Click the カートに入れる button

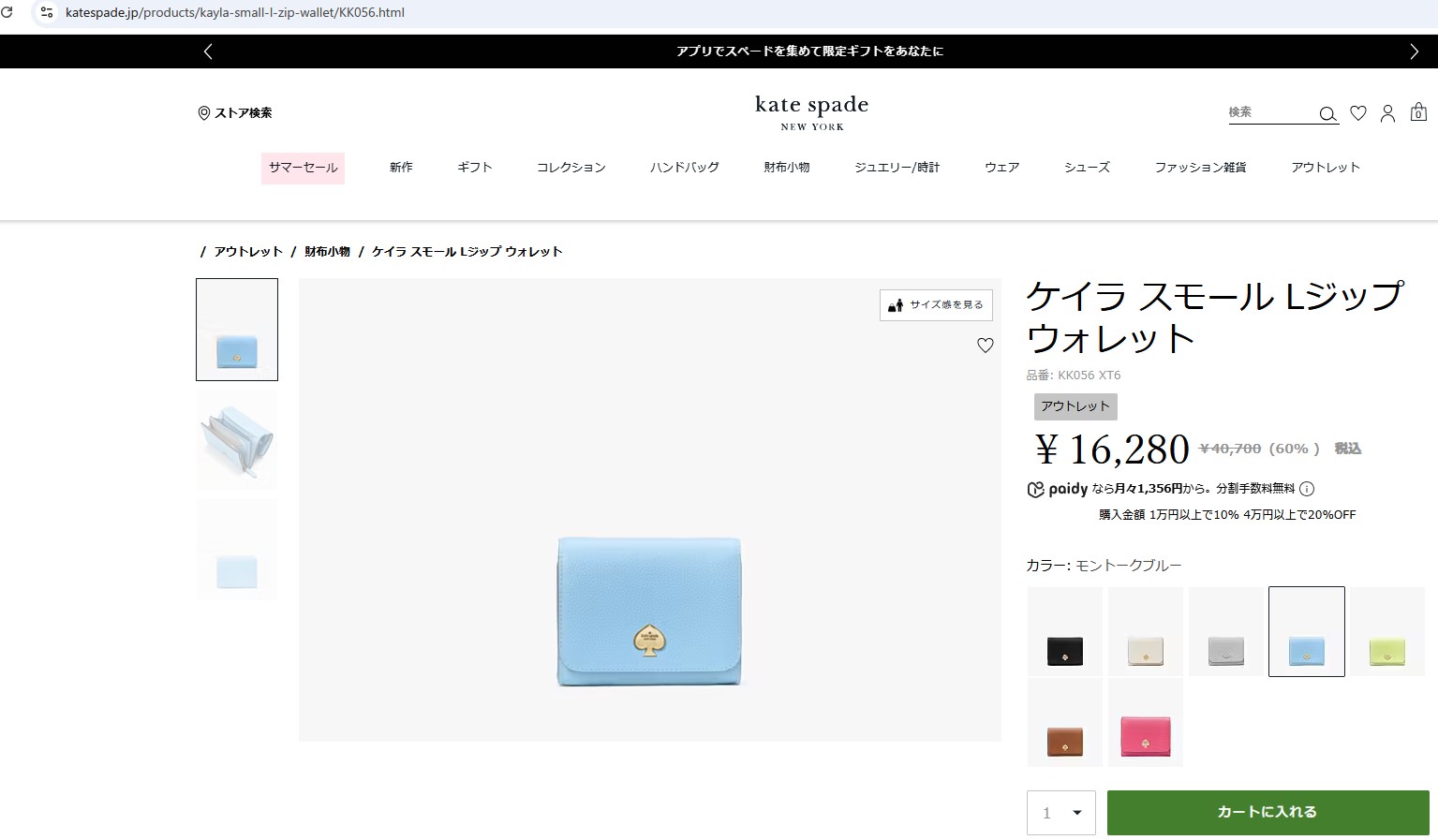[1268, 812]
